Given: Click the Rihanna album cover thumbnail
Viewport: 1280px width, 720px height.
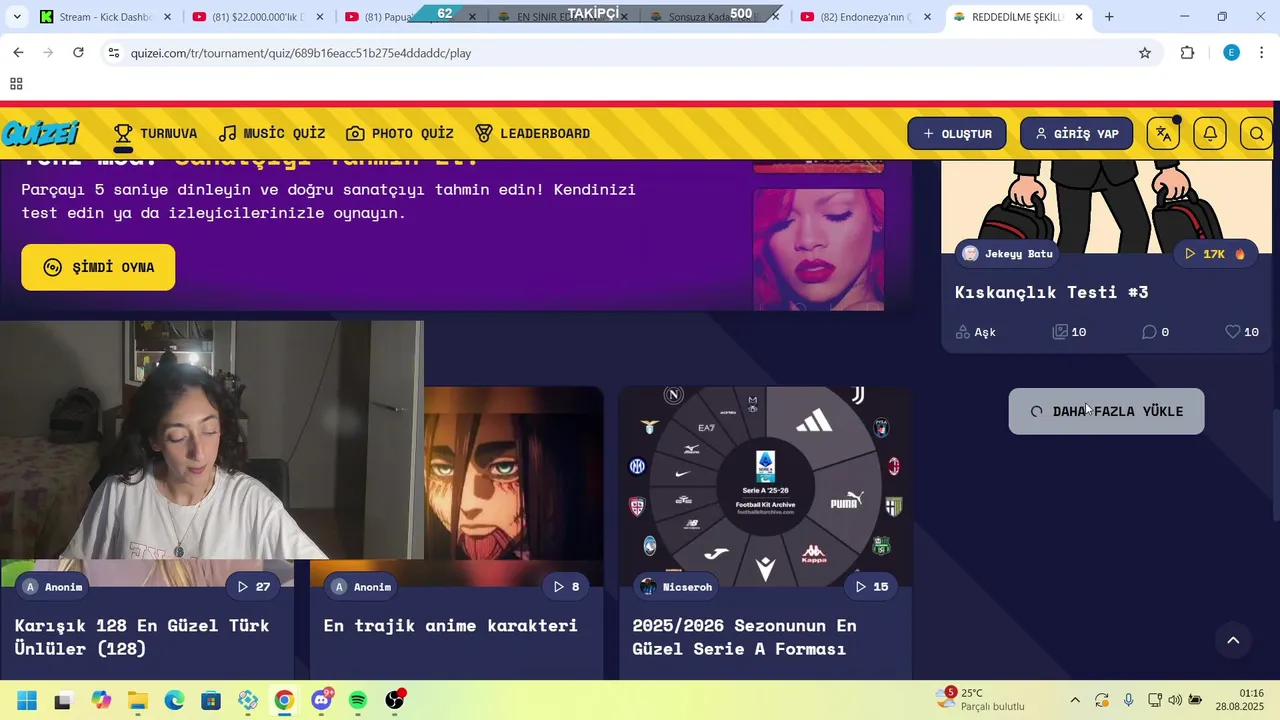Looking at the screenshot, I should point(818,249).
